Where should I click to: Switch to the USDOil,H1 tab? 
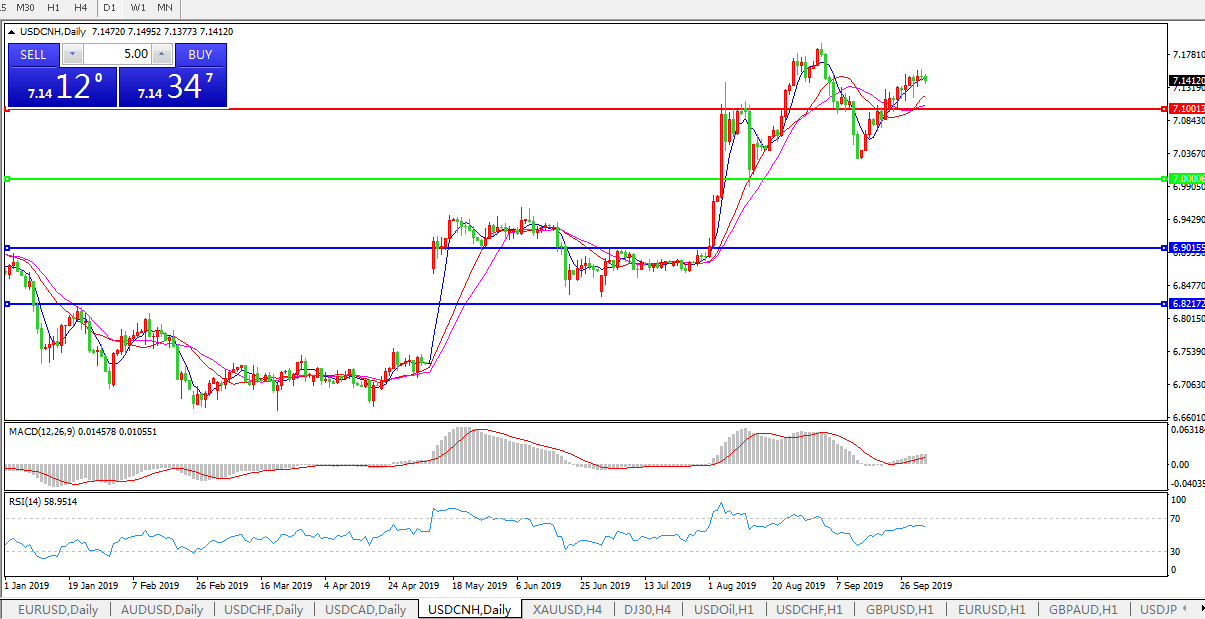[726, 609]
